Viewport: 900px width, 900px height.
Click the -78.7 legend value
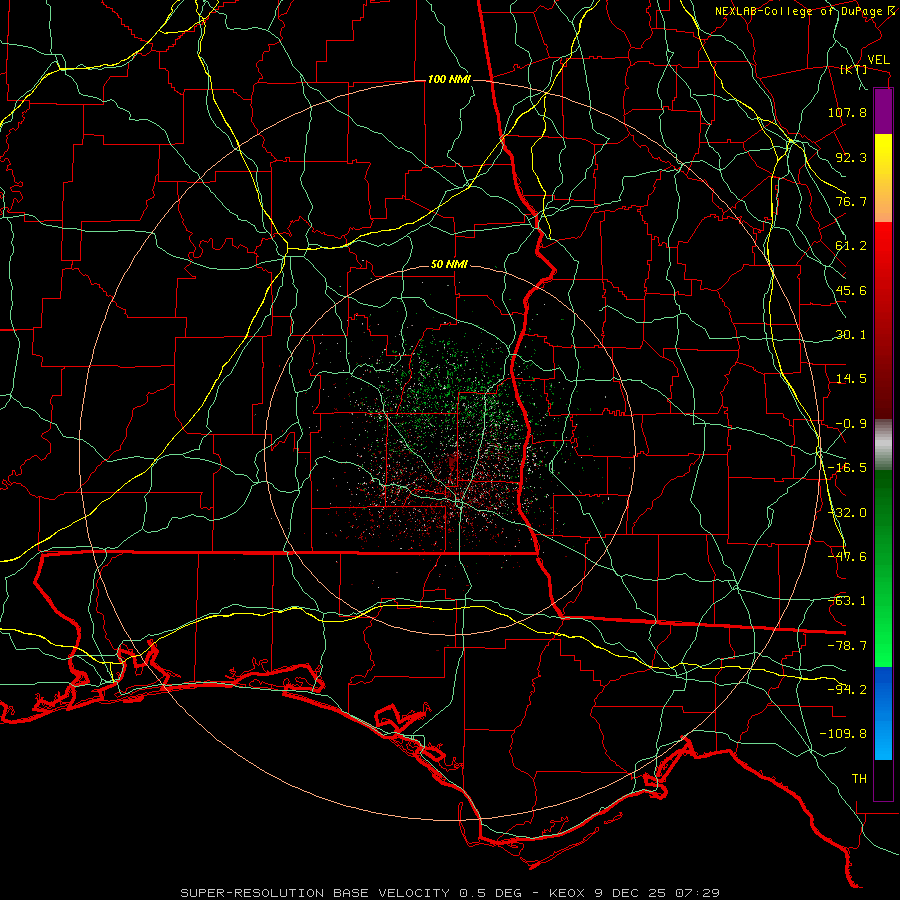[847, 646]
